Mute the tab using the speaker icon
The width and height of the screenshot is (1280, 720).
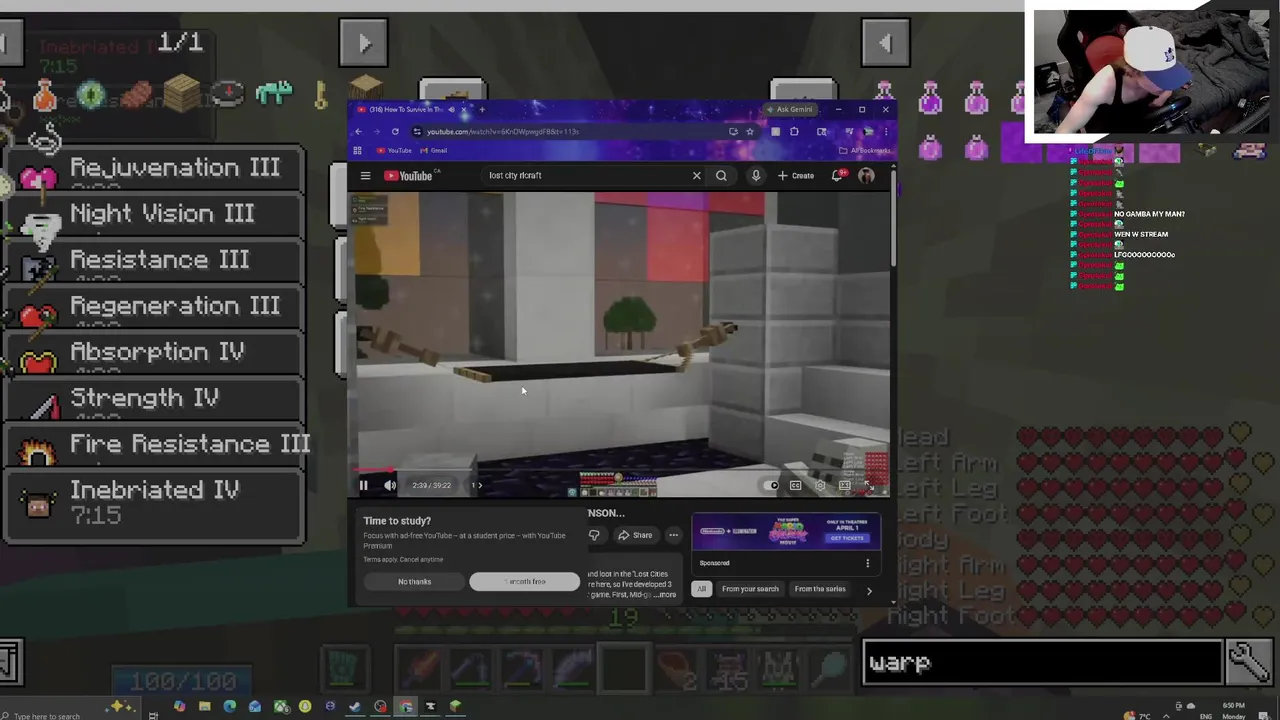coord(451,109)
